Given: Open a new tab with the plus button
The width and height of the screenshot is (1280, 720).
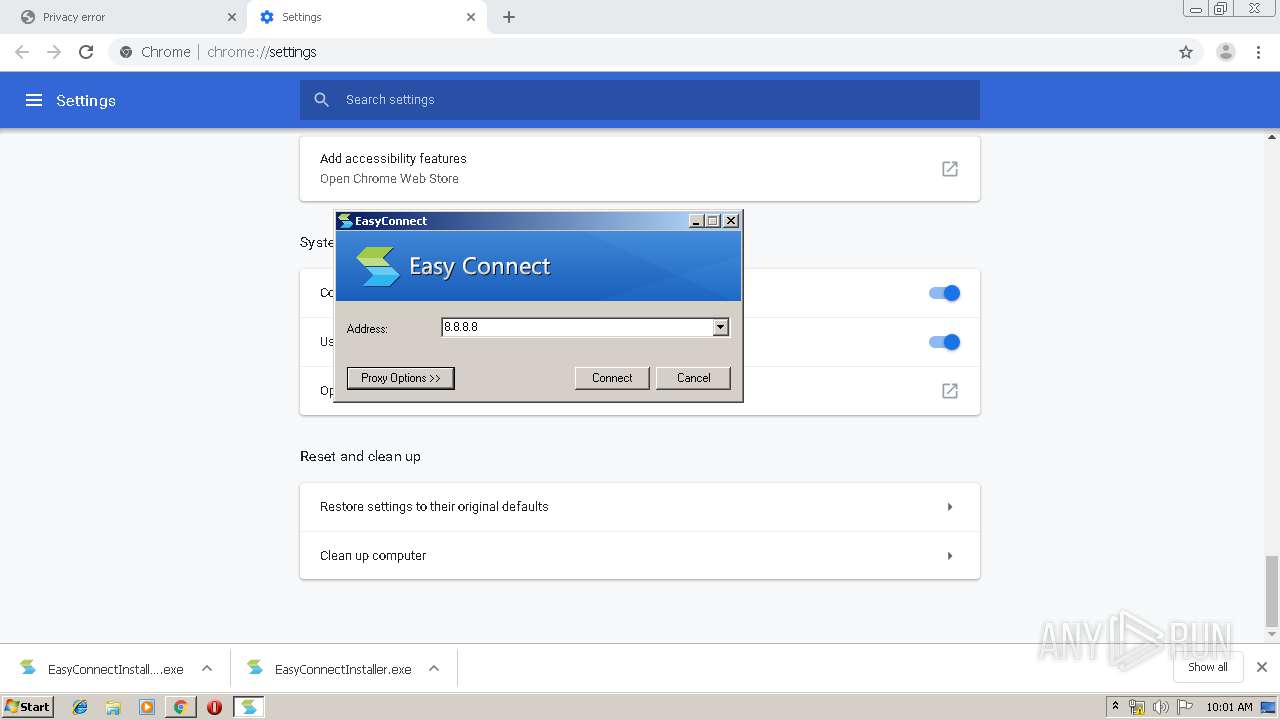Looking at the screenshot, I should pos(509,17).
